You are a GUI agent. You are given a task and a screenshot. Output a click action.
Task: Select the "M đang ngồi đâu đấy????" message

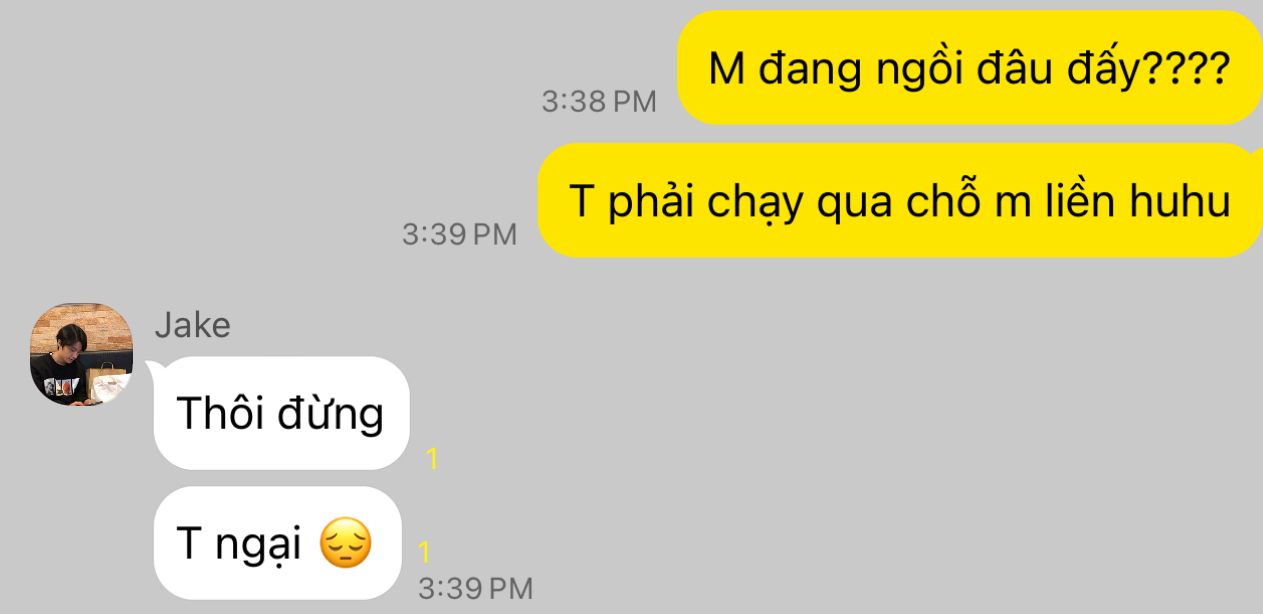[968, 68]
